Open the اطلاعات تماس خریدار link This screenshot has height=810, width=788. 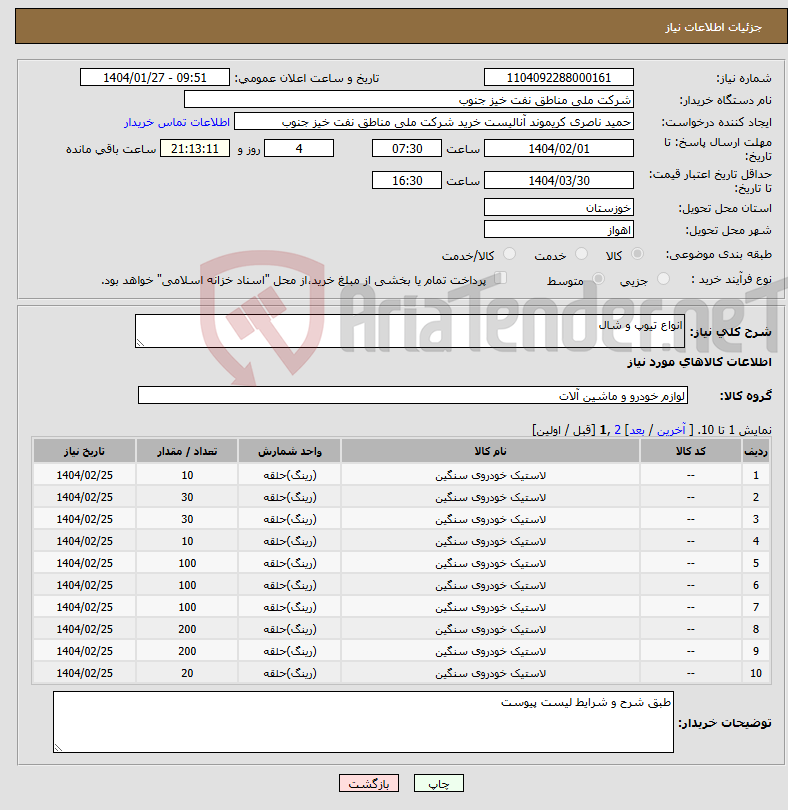[177, 122]
